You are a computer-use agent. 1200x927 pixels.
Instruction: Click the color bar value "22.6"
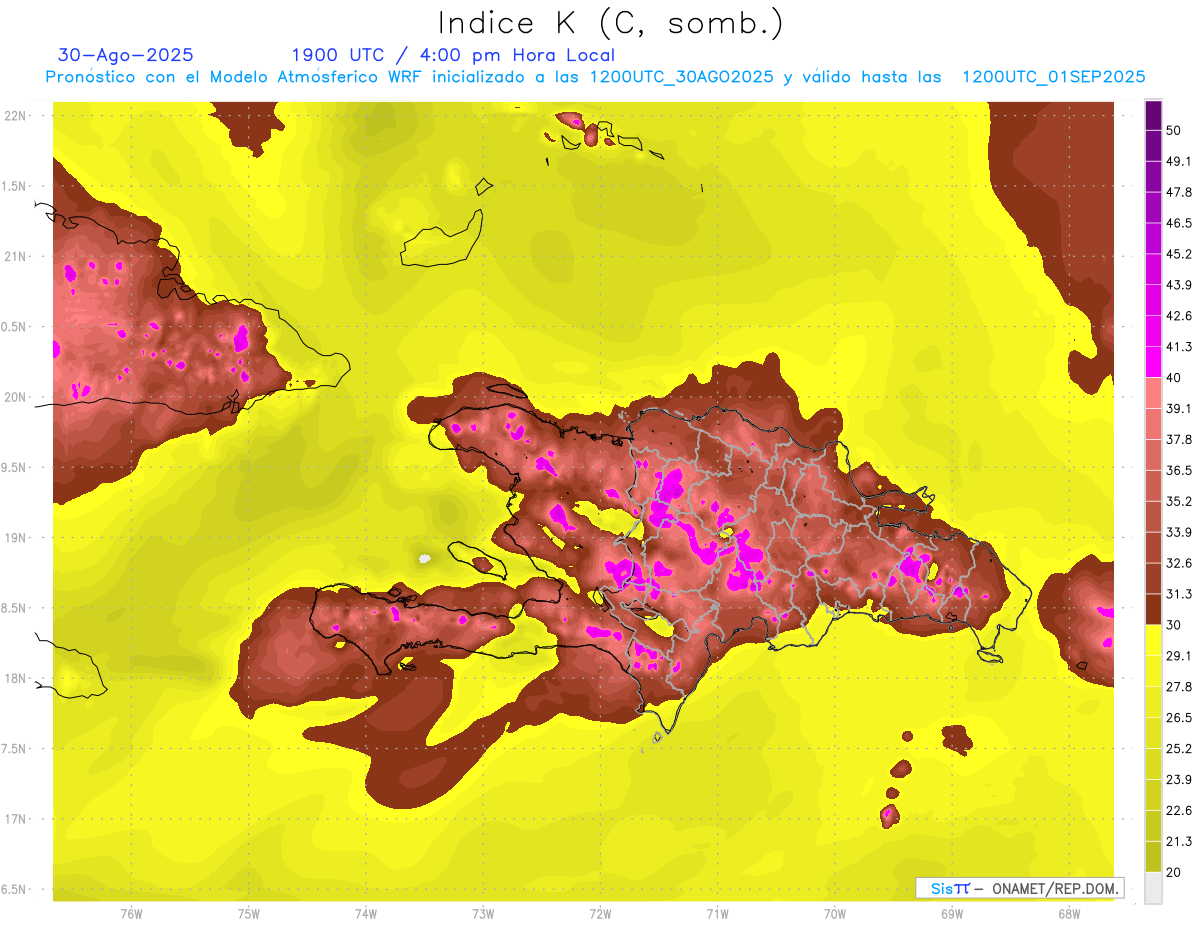pyautogui.click(x=1178, y=811)
